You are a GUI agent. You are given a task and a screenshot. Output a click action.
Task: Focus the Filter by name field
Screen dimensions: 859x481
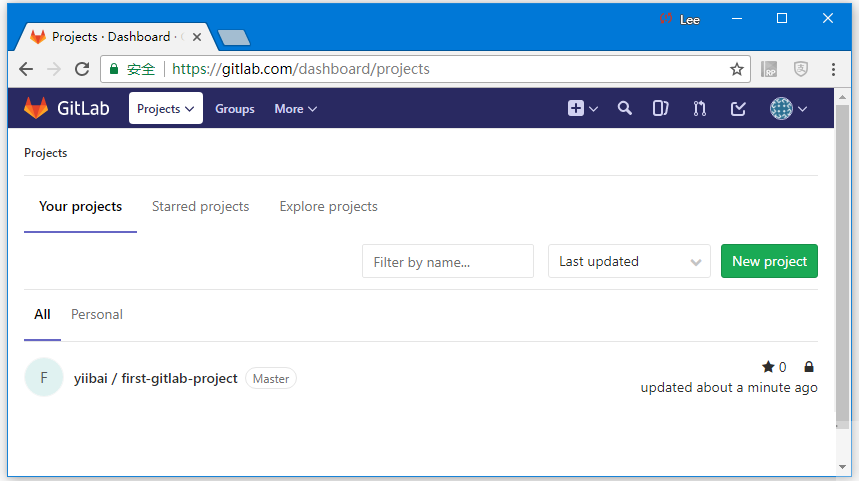448,261
